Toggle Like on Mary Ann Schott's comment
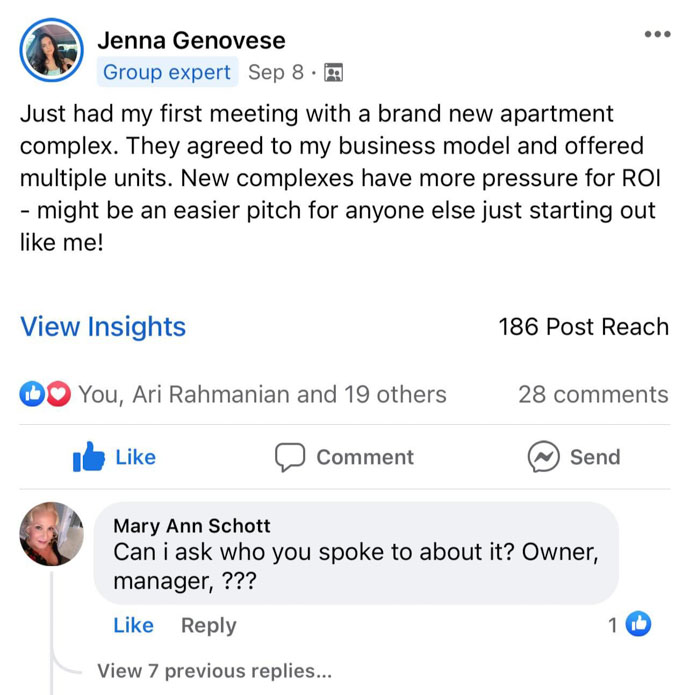The width and height of the screenshot is (690, 695). (133, 625)
